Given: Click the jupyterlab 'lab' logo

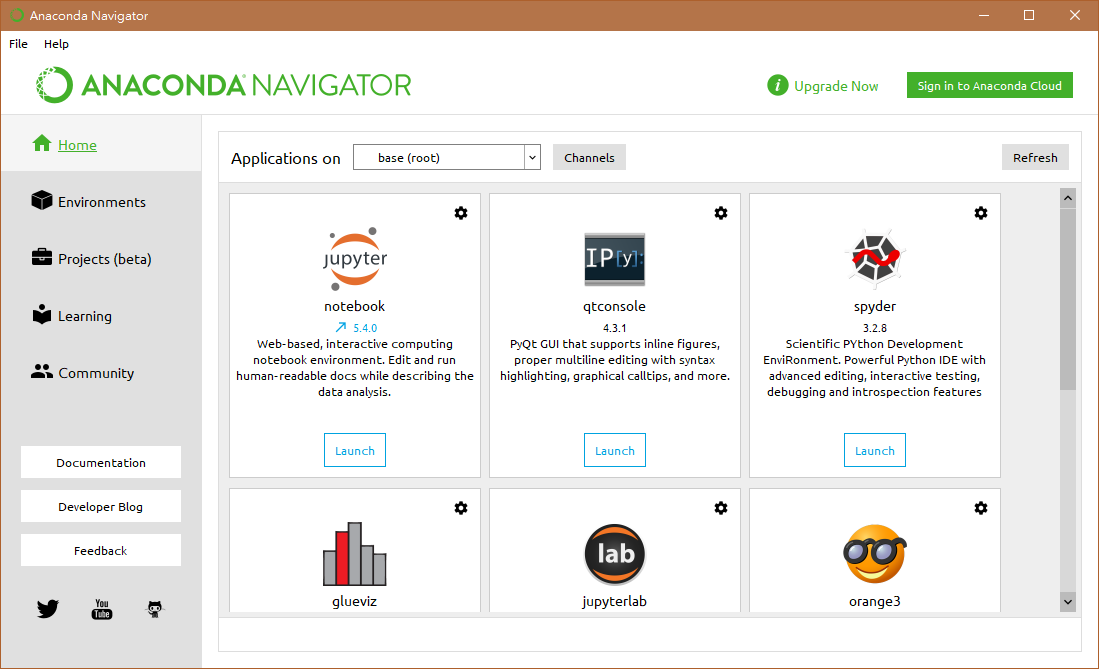Looking at the screenshot, I should (615, 554).
